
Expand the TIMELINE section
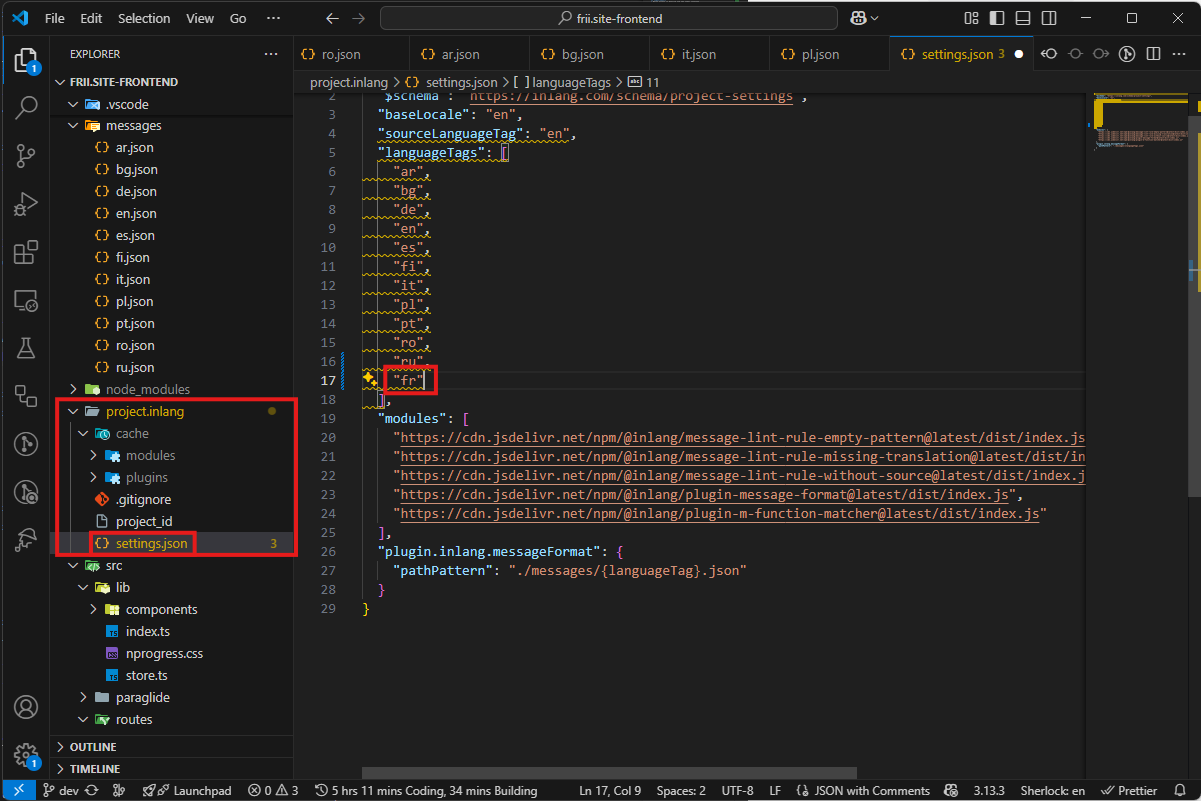point(171,769)
